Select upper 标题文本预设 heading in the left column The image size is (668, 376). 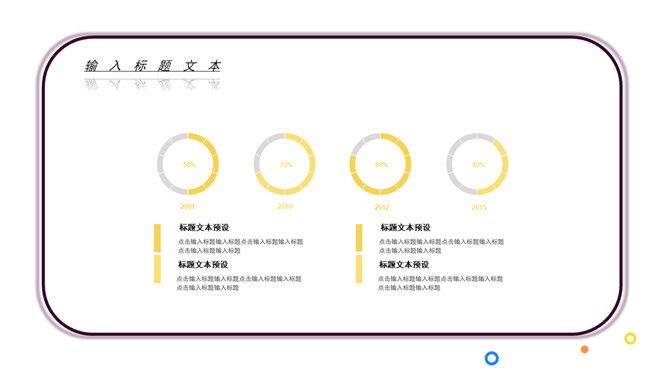coord(204,227)
